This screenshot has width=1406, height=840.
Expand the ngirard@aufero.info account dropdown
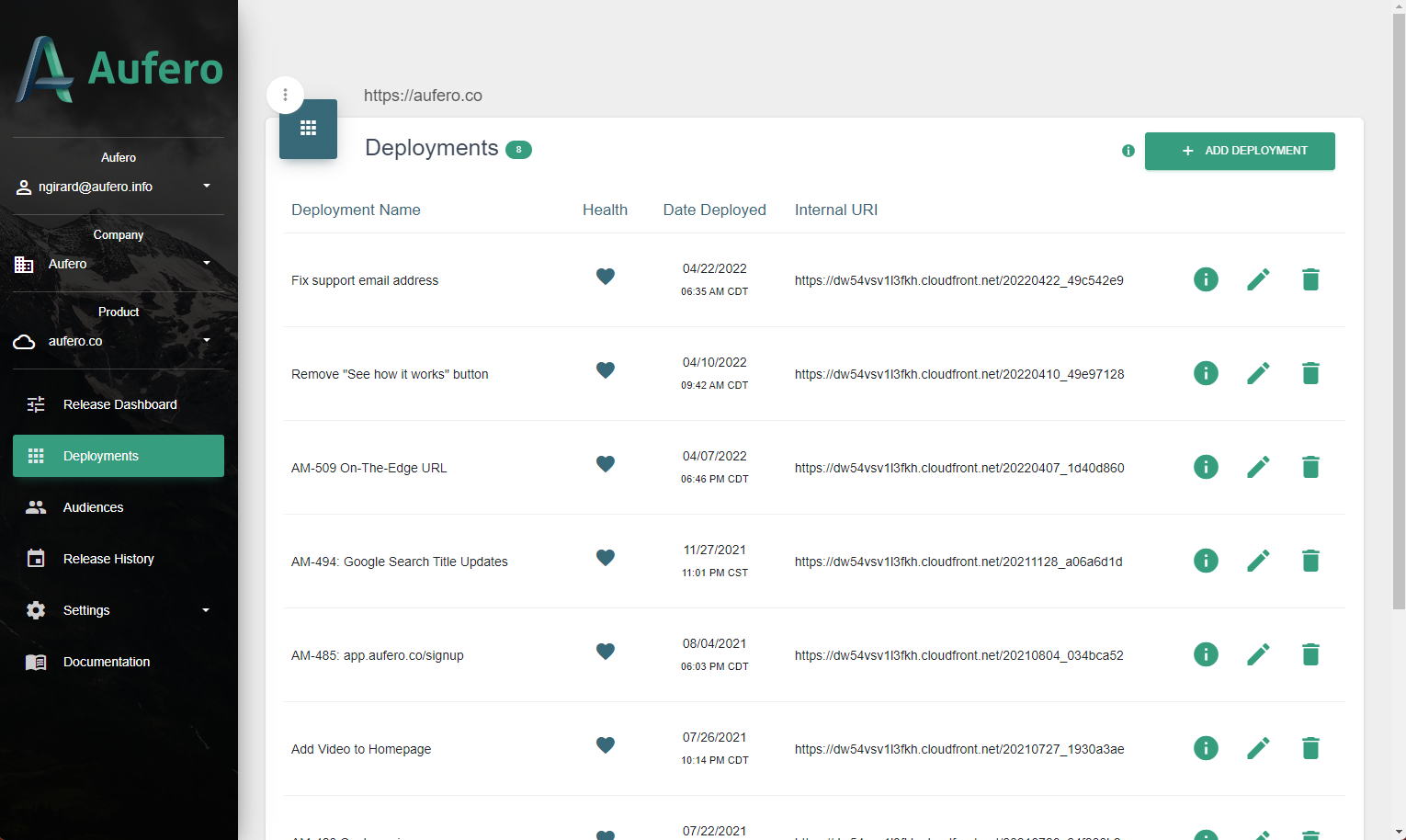pos(207,187)
